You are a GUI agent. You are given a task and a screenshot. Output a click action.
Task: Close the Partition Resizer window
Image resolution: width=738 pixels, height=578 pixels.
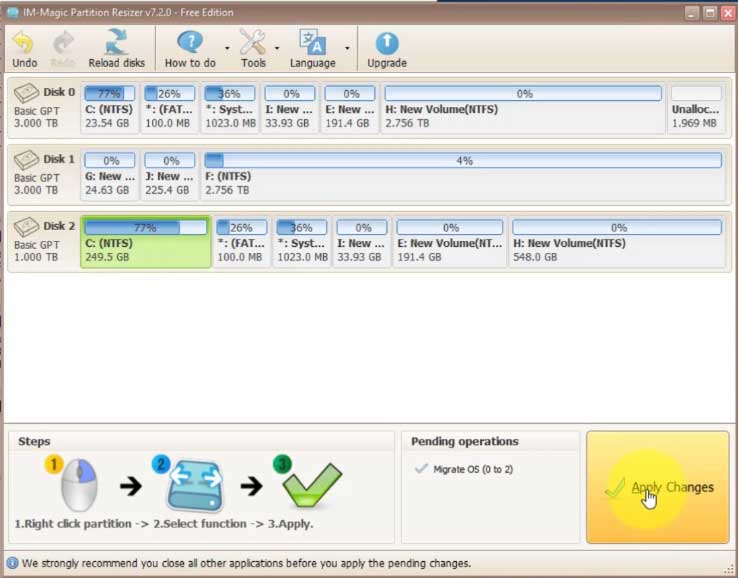728,13
